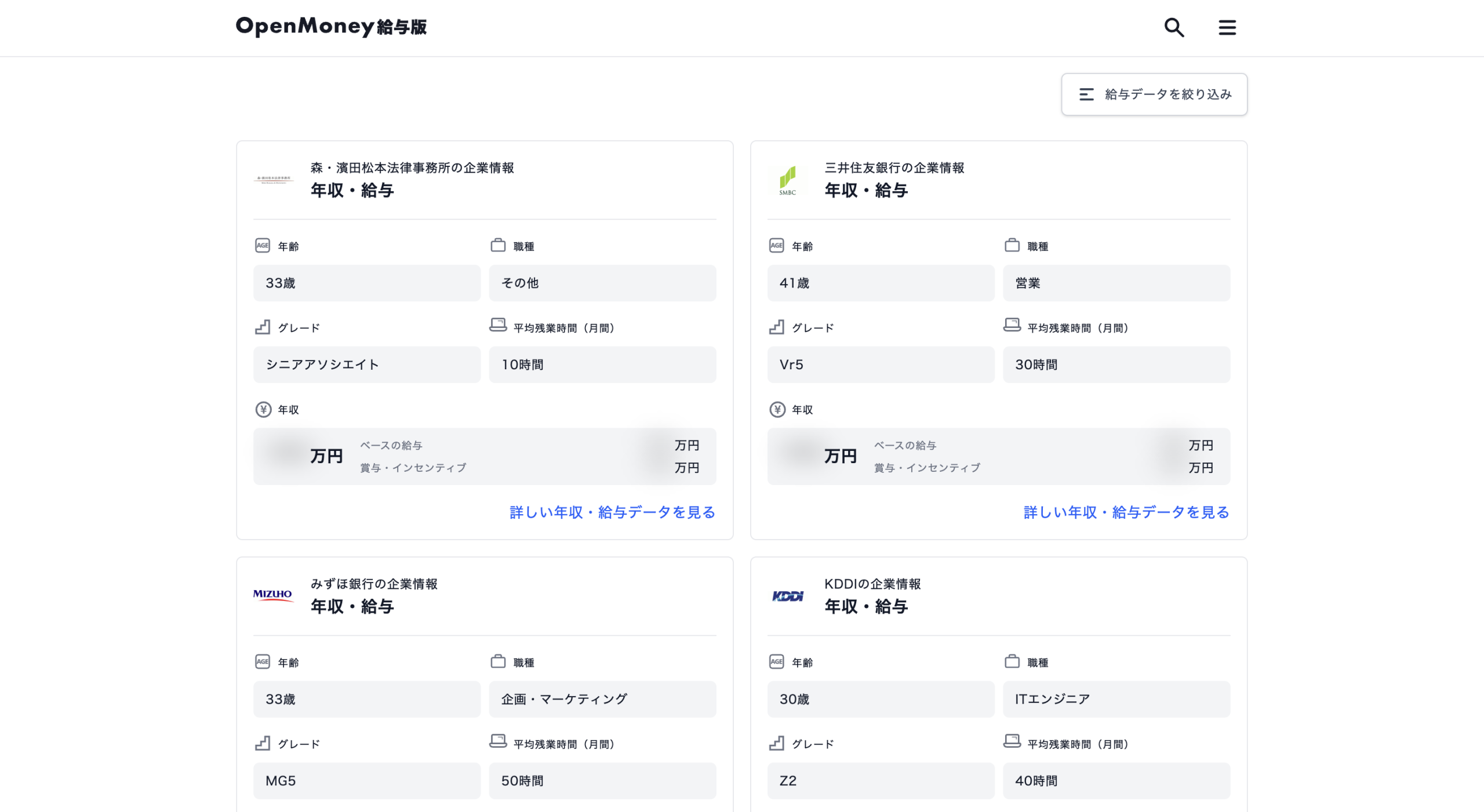Click the grade stairs icon in 森・濱田松本 card
This screenshot has width=1484, height=812.
(x=263, y=327)
